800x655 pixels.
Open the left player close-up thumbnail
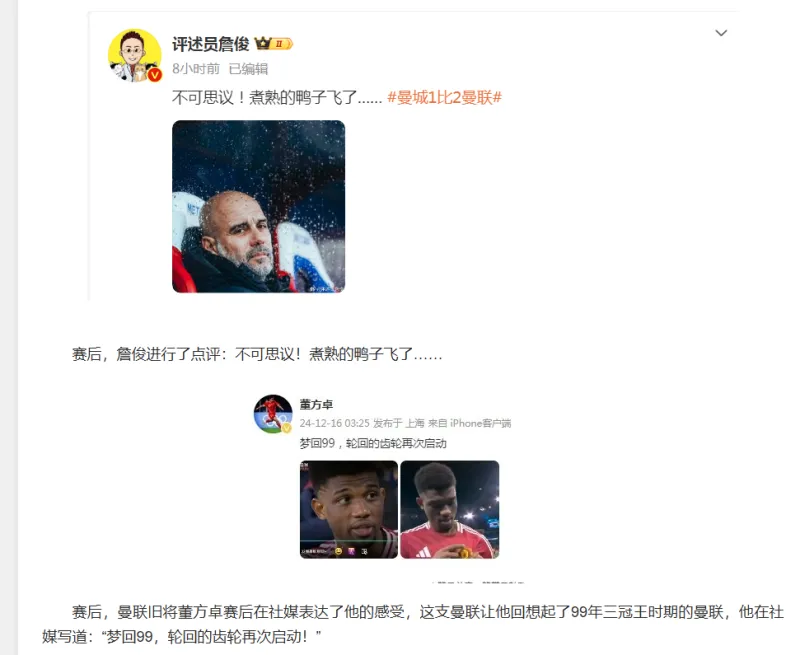(348, 510)
